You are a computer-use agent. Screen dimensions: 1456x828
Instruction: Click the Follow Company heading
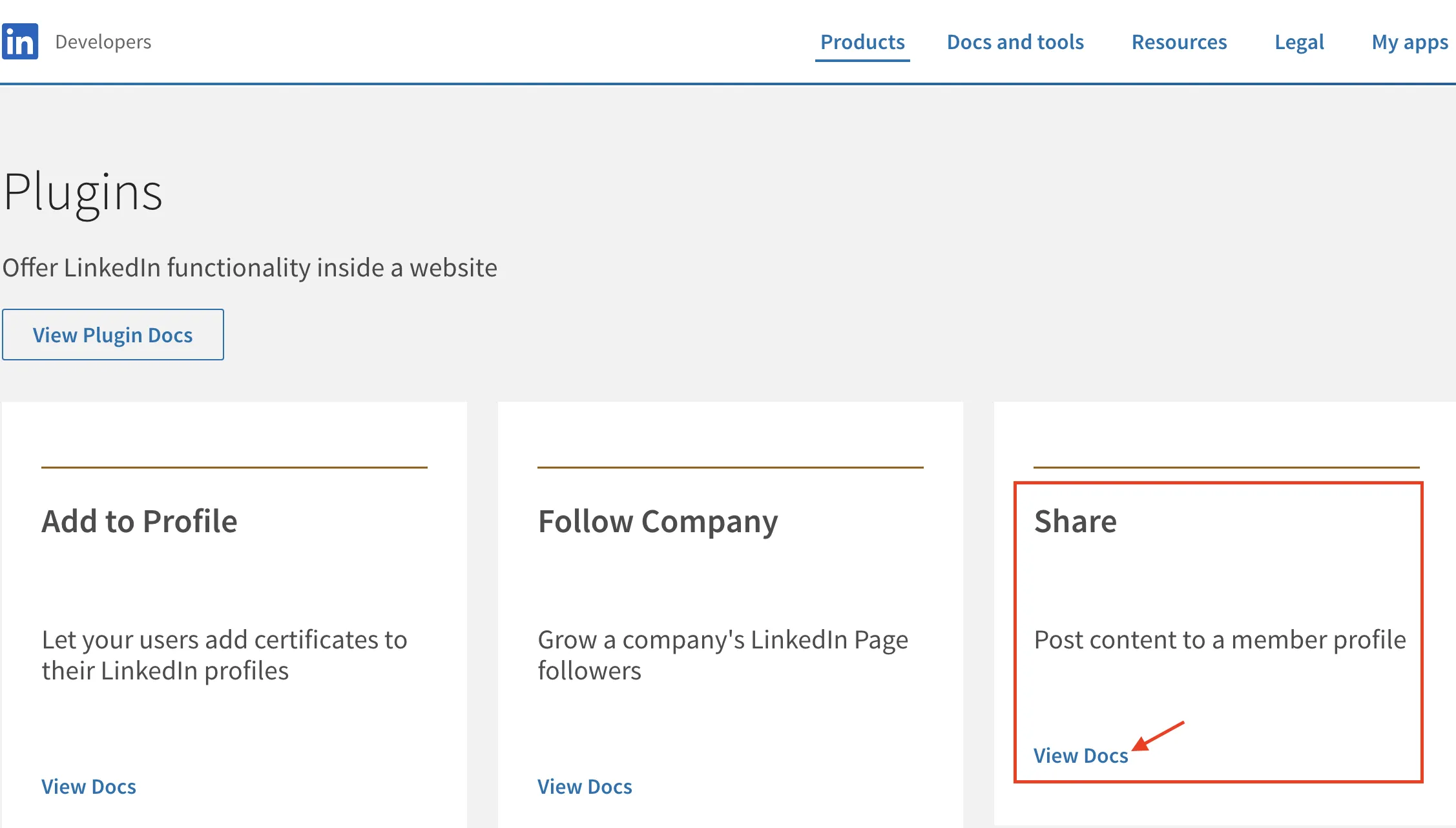coord(657,521)
